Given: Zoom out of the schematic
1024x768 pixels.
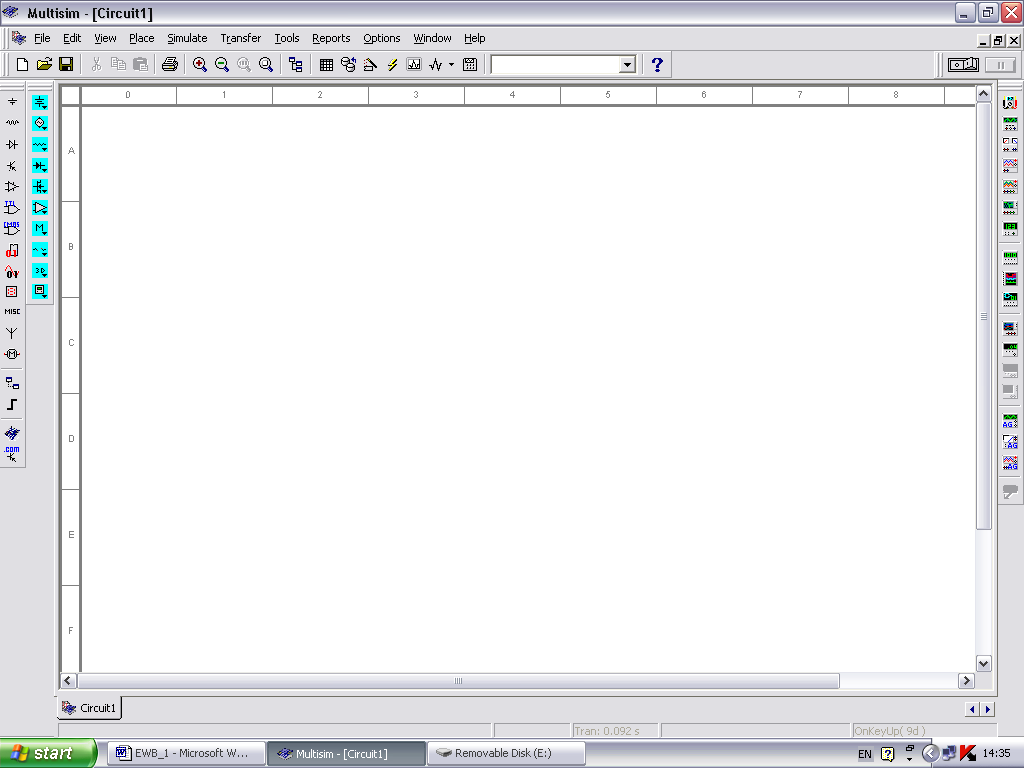Looking at the screenshot, I should coord(222,64).
